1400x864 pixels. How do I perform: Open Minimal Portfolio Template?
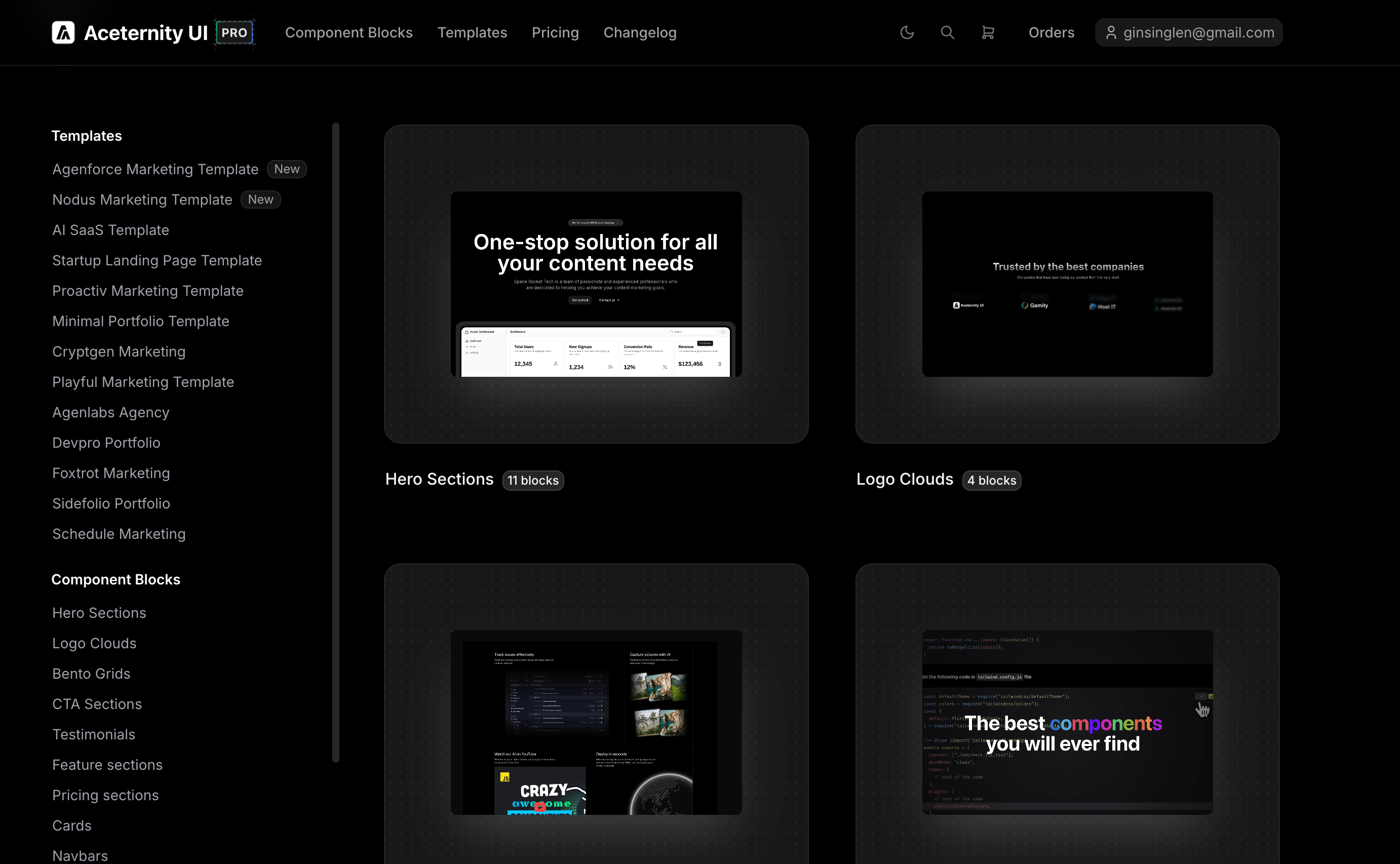click(141, 321)
